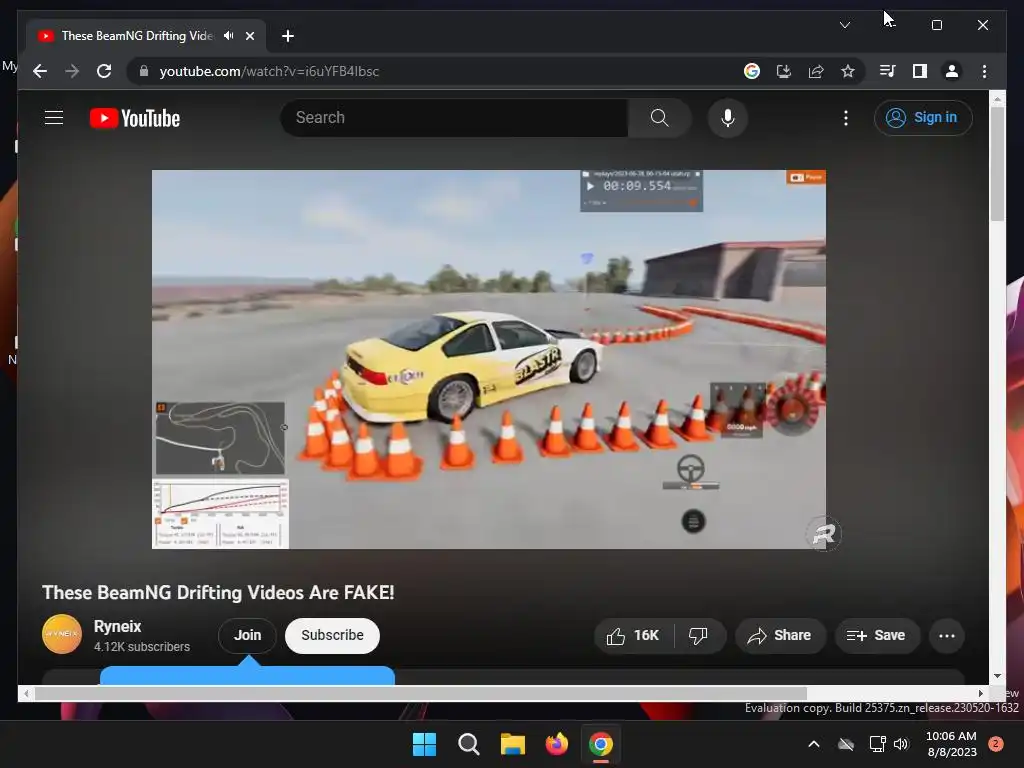The height and width of the screenshot is (768, 1024).
Task: Go forward with the browser forward arrow
Action: pos(72,71)
